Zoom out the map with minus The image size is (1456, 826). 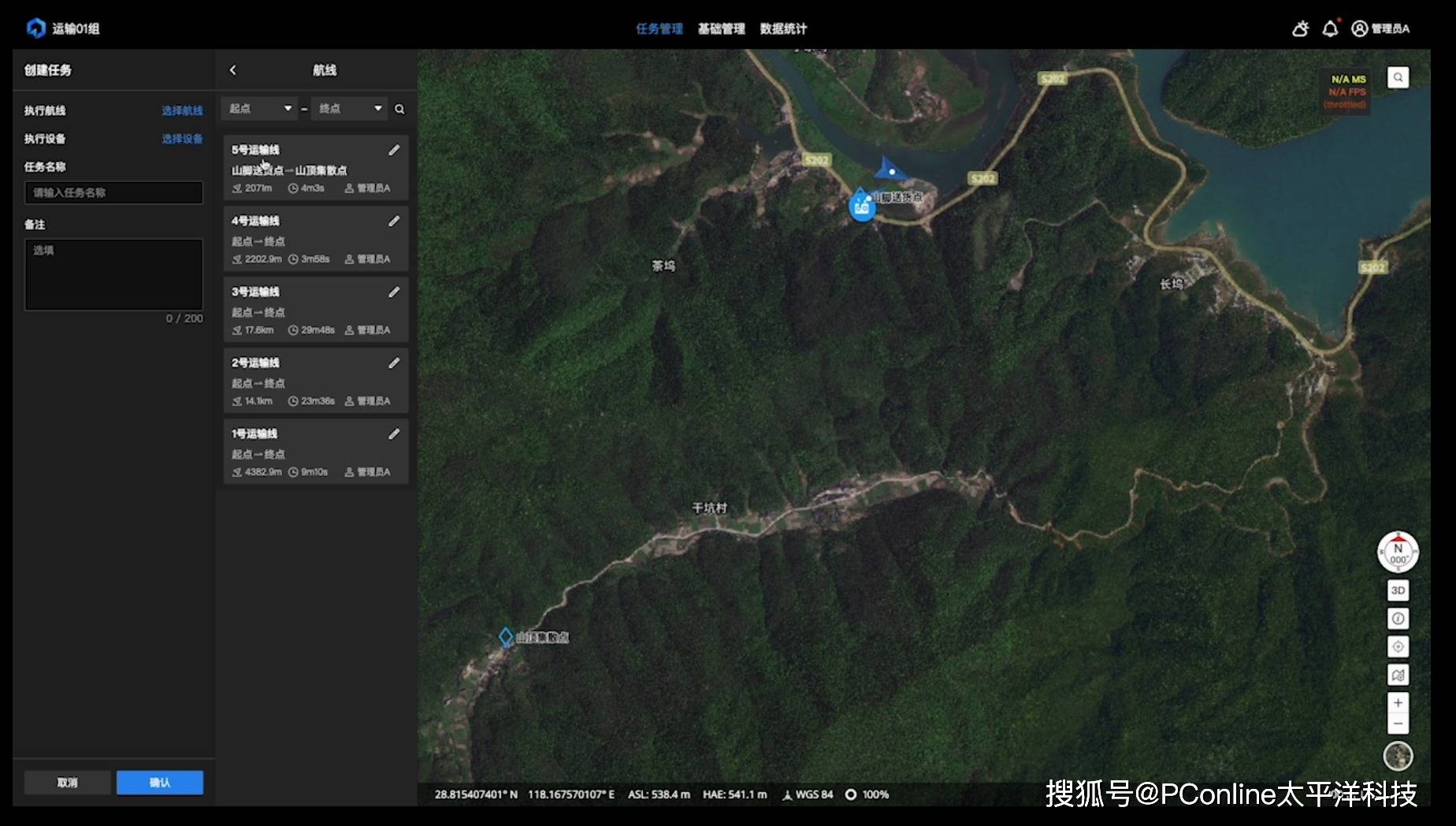pos(1398,724)
